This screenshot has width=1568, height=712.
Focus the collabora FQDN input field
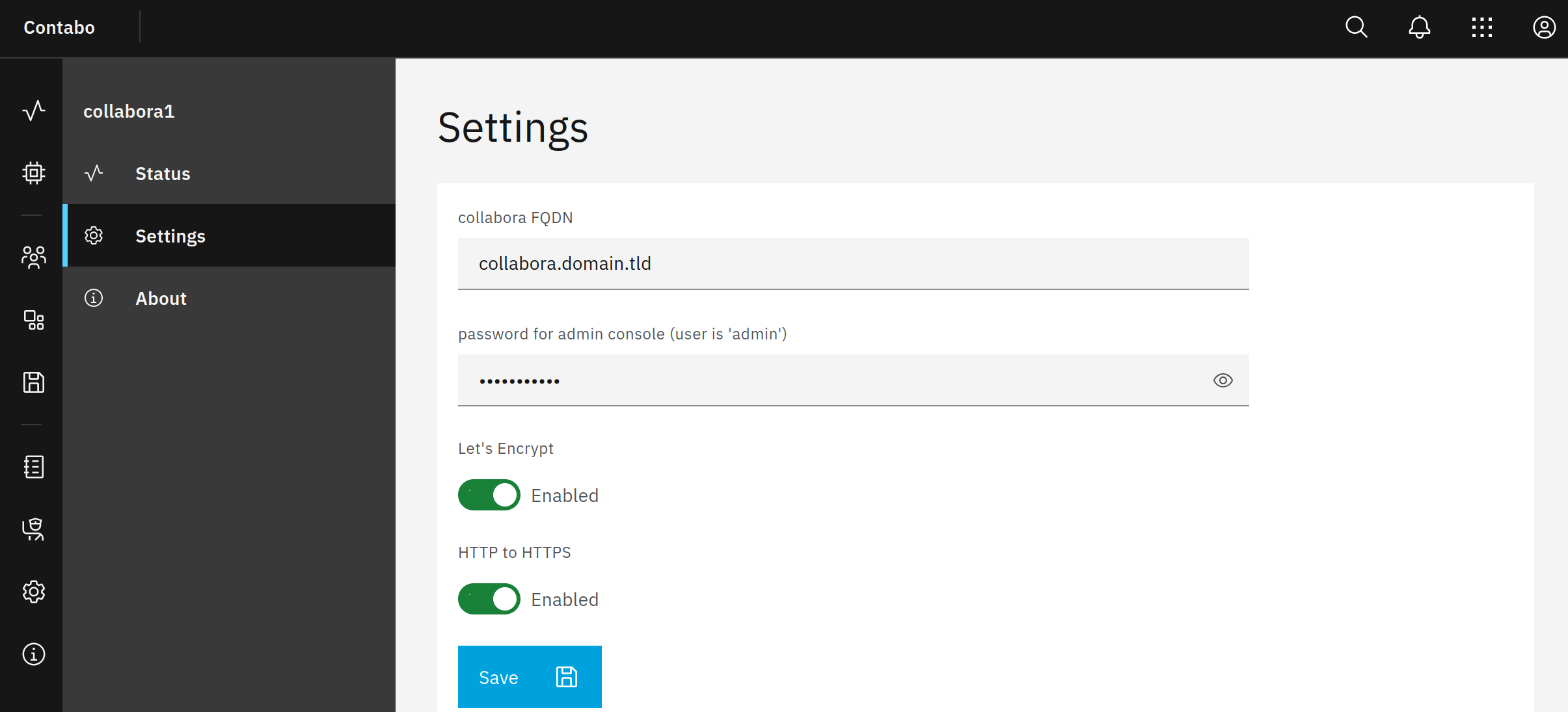pos(854,263)
